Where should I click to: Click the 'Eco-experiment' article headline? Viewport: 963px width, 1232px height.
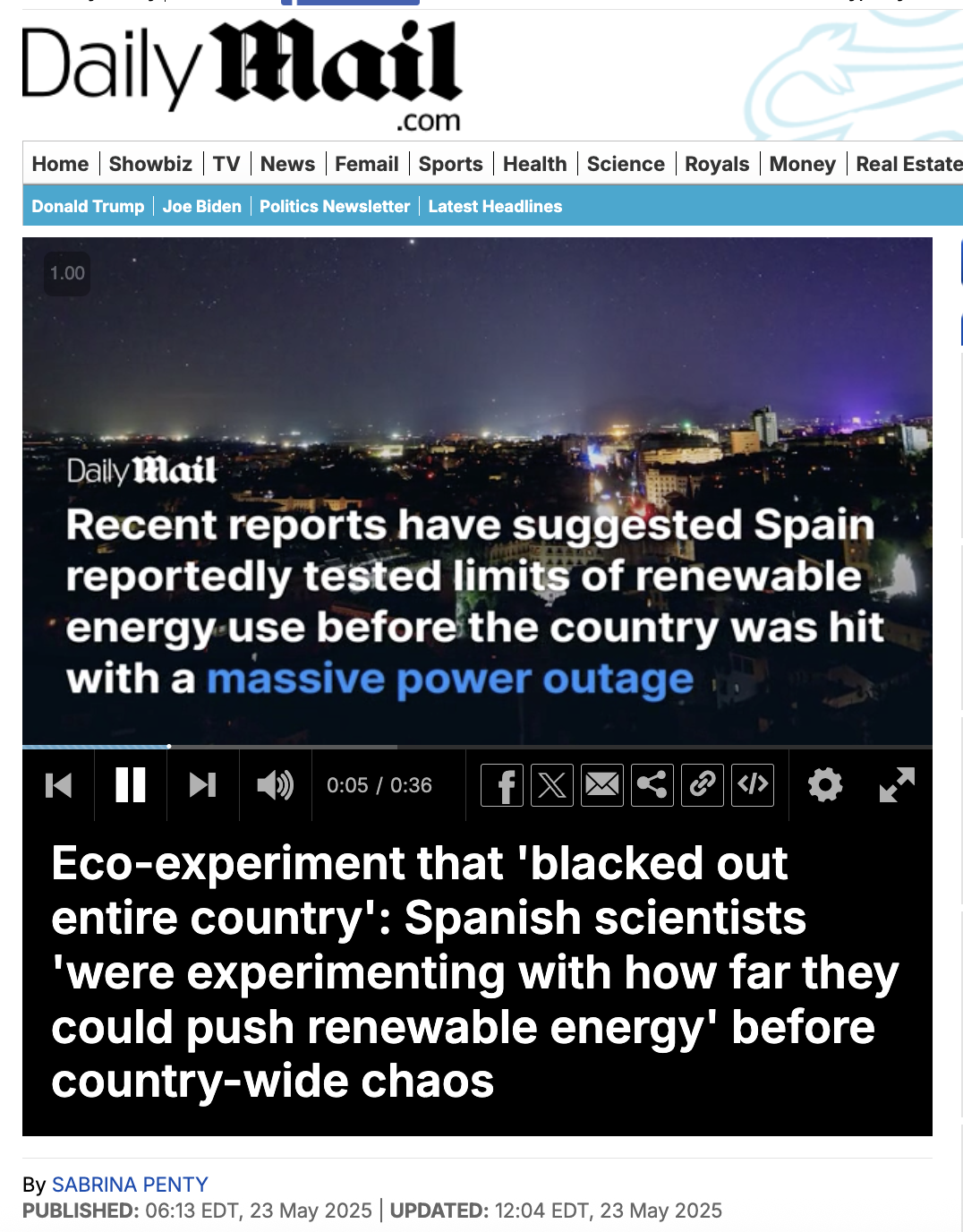(x=474, y=972)
